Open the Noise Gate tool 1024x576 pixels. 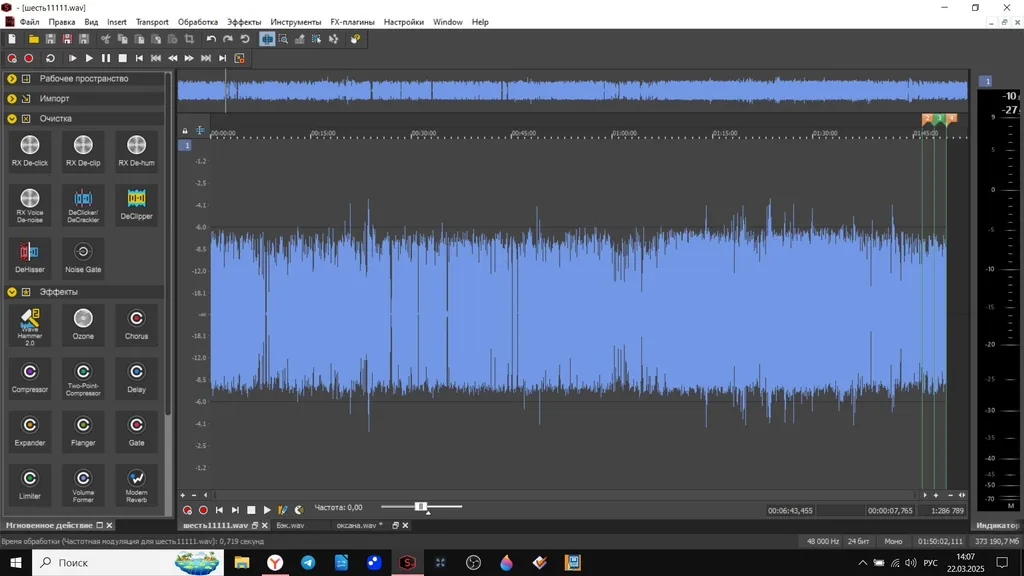(x=83, y=257)
